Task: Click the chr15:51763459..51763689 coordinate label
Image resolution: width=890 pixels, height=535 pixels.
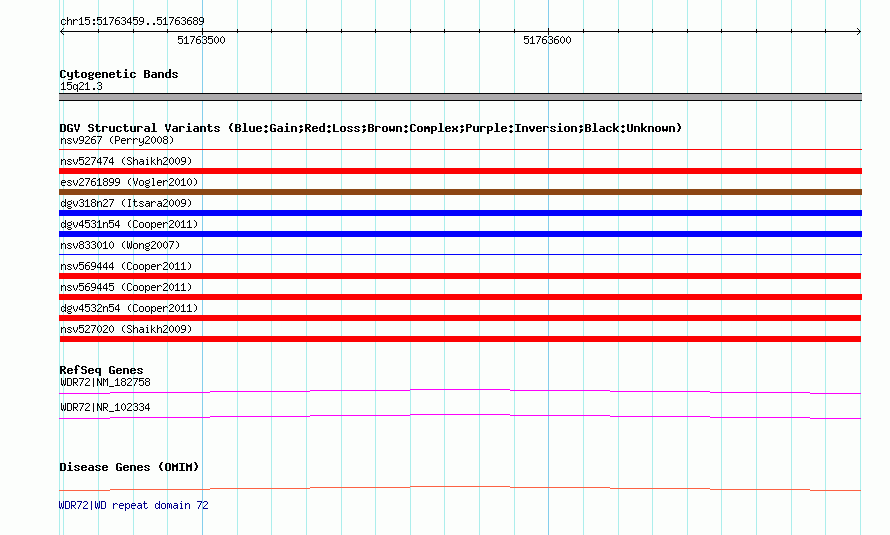Action: pos(132,21)
